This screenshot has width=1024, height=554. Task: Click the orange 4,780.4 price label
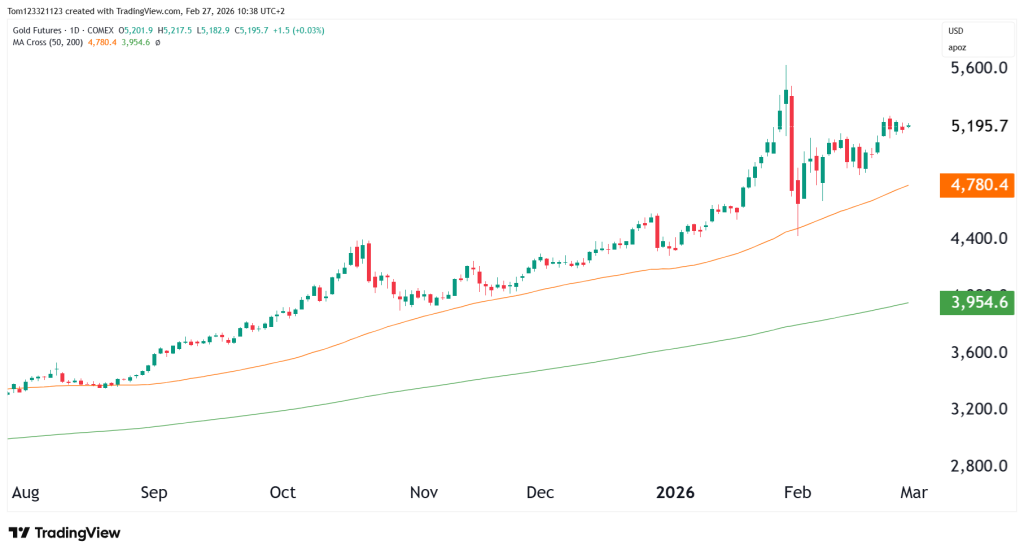978,185
